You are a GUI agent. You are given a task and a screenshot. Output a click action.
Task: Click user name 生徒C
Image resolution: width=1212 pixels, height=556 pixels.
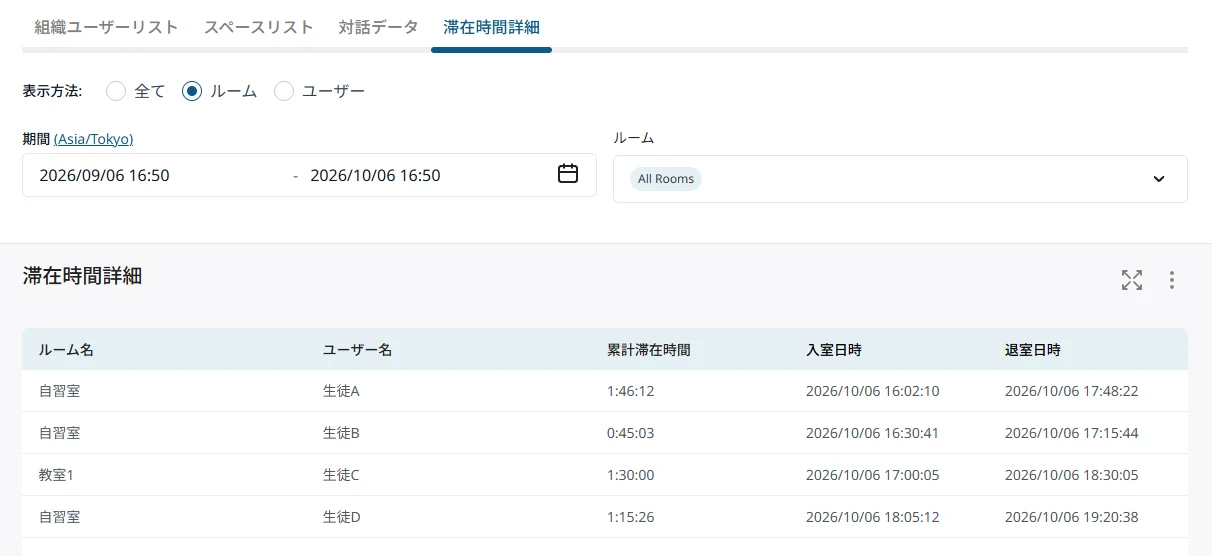341,475
